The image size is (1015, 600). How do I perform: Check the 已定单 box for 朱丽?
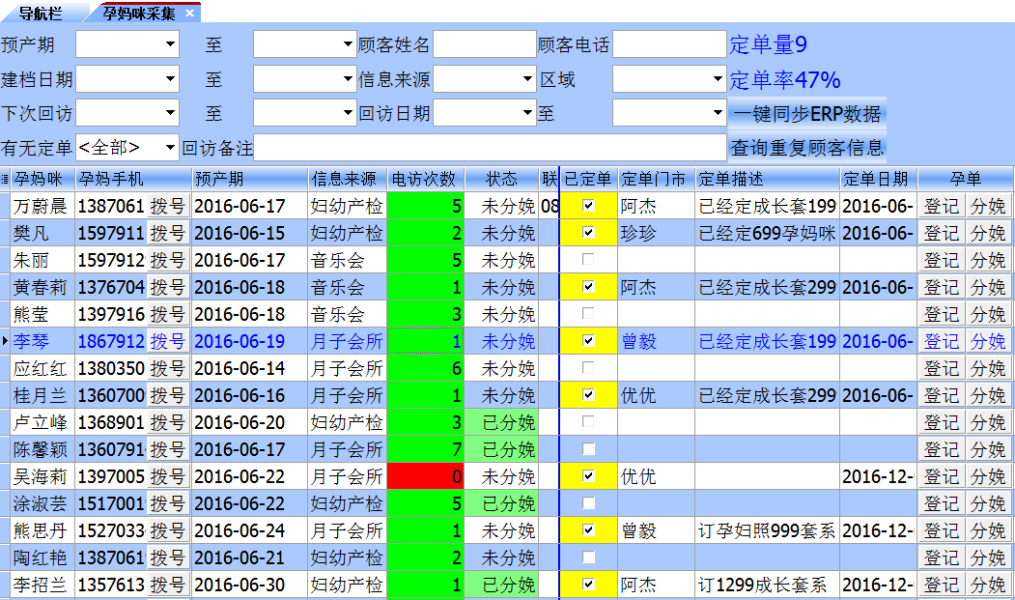pos(588,260)
